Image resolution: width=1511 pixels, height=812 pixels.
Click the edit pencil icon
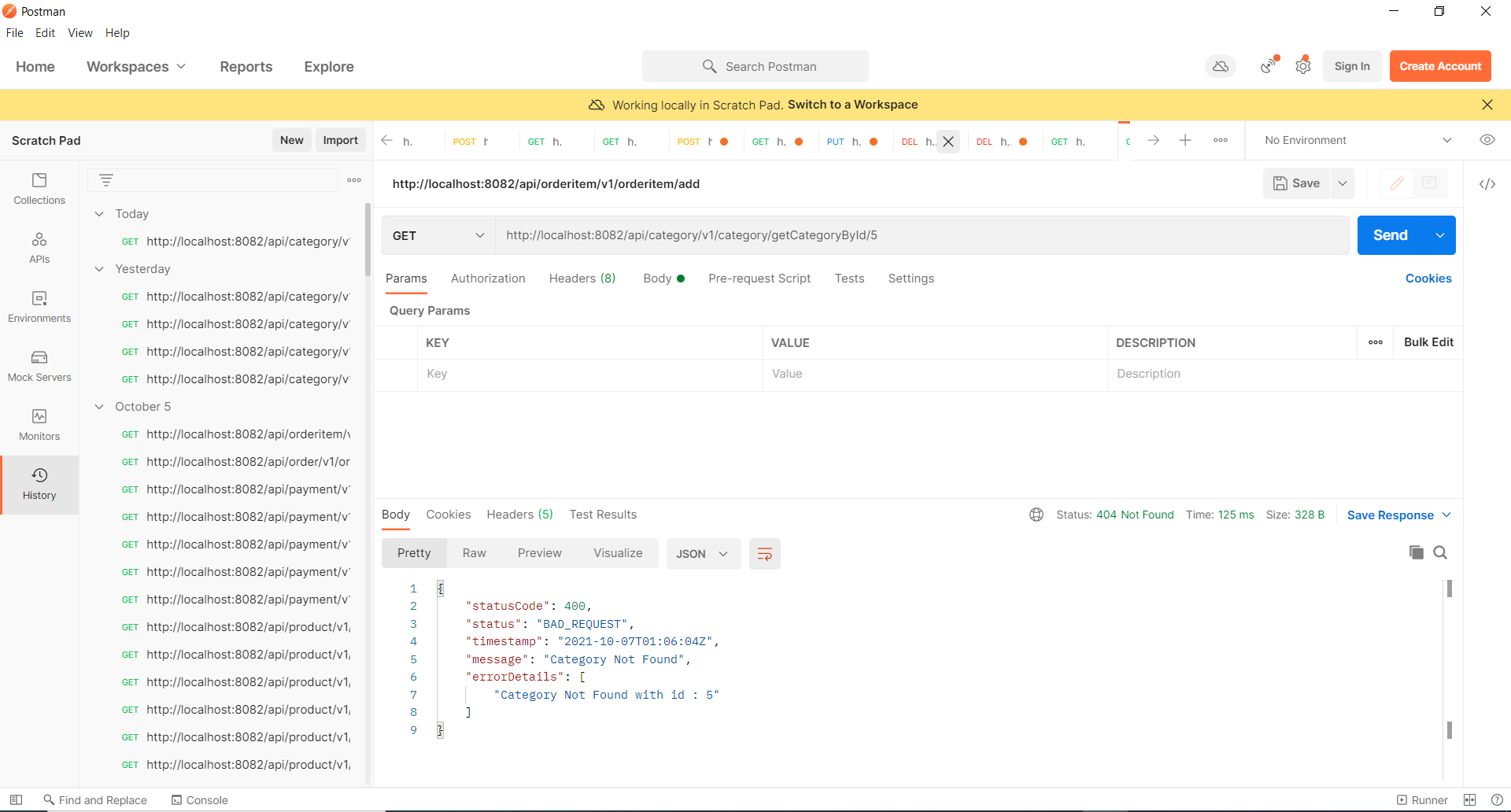(1397, 183)
